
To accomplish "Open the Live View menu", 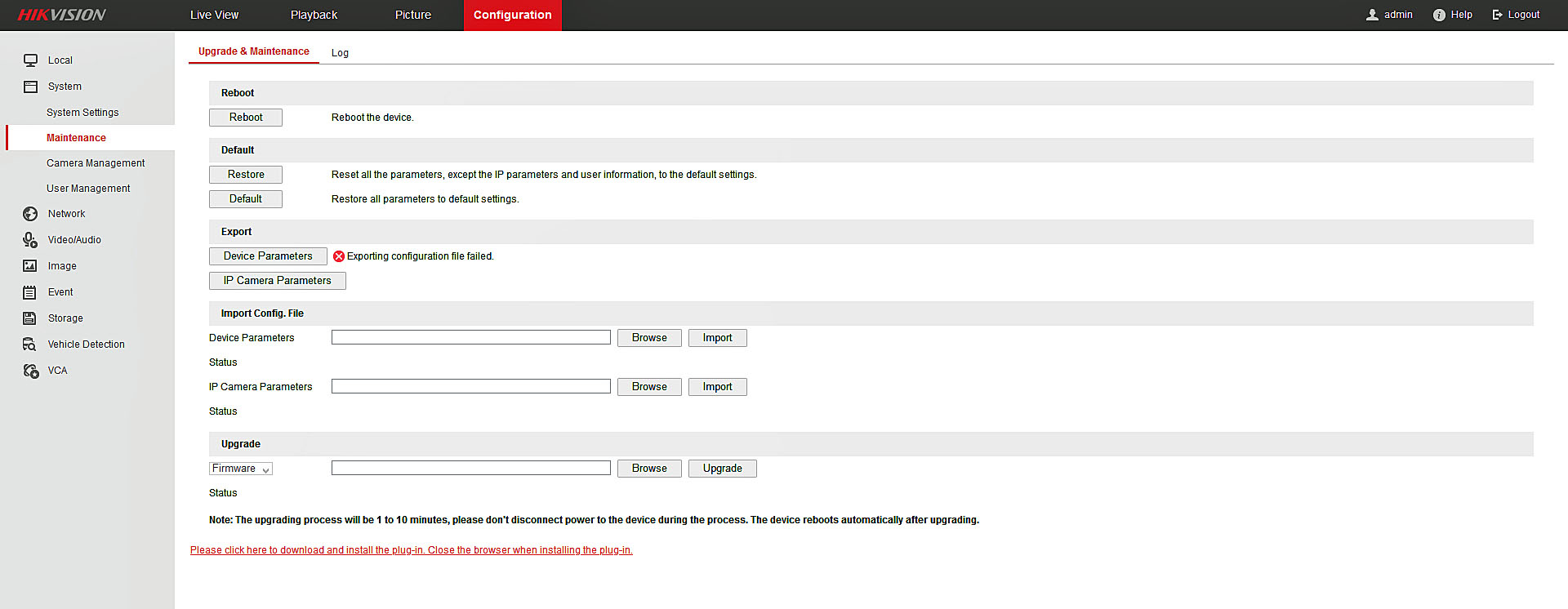I will 214,15.
